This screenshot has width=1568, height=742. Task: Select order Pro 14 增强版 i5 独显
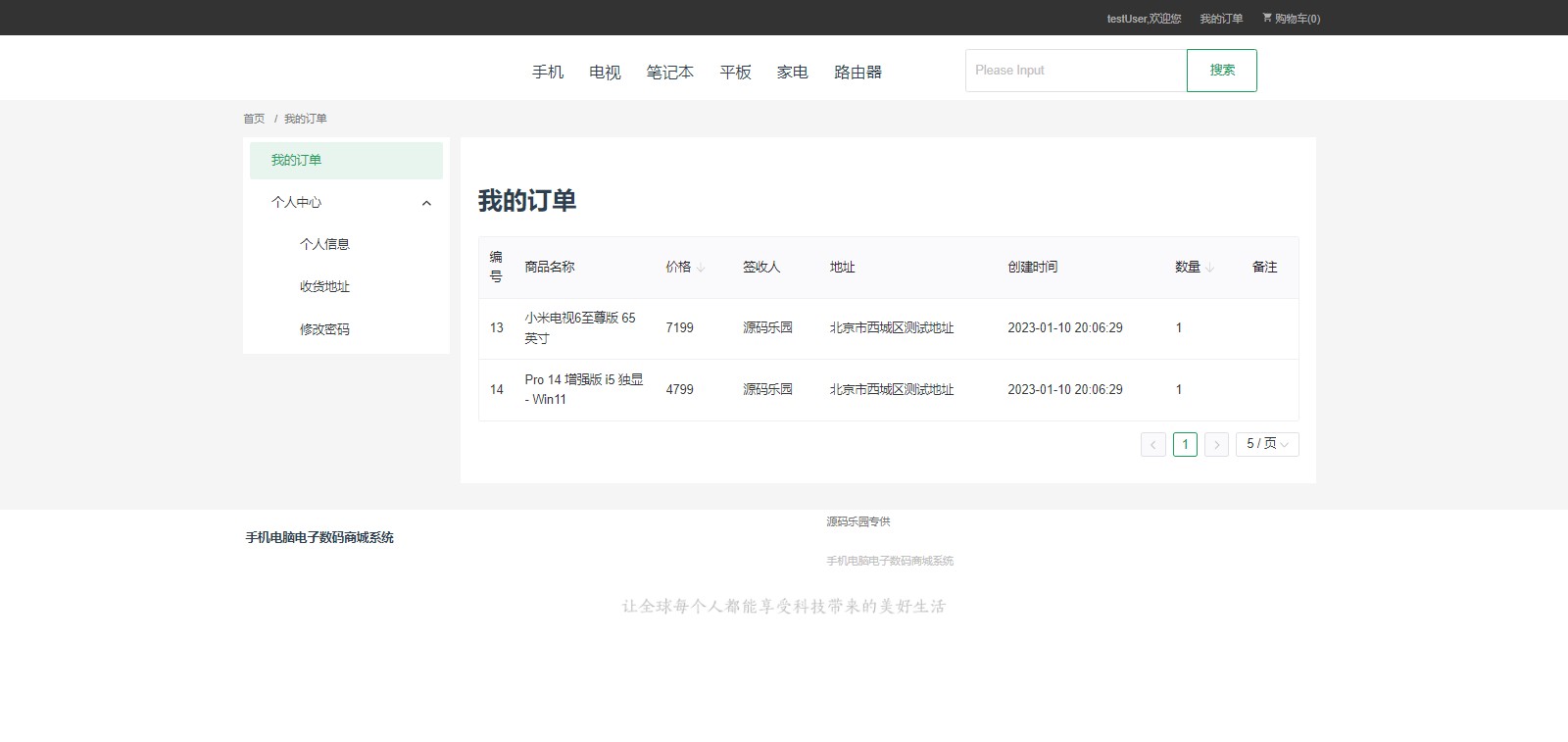[584, 389]
